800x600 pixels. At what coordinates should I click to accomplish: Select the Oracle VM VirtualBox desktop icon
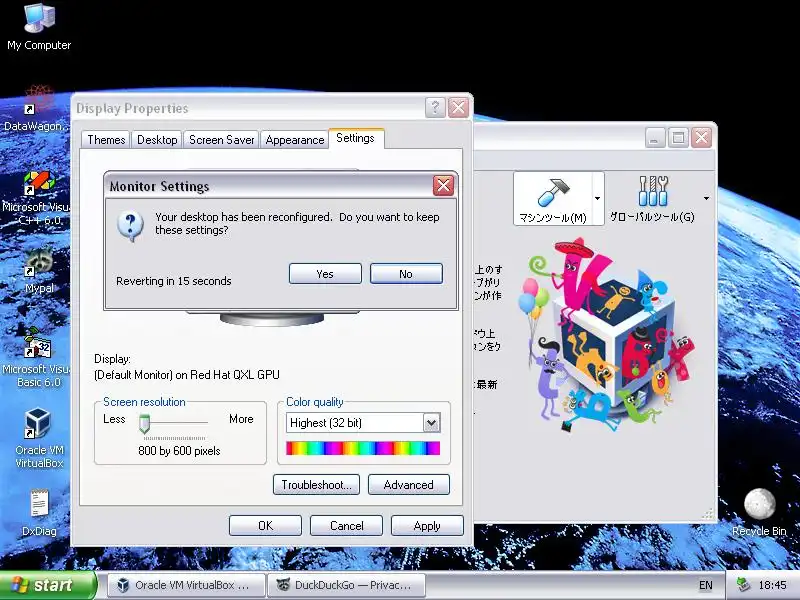[39, 438]
